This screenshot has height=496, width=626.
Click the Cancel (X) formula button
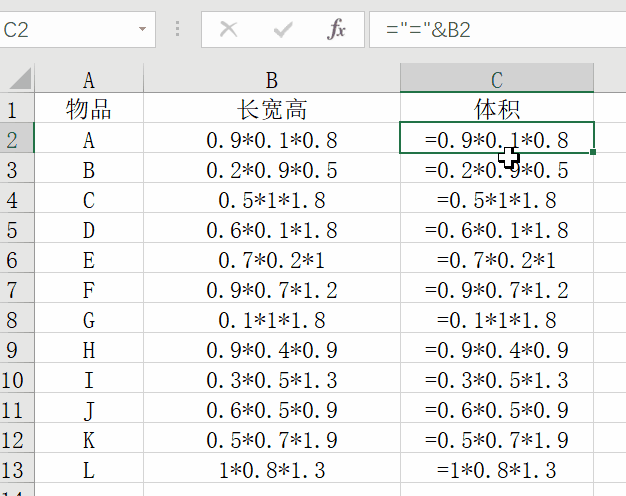coord(228,30)
